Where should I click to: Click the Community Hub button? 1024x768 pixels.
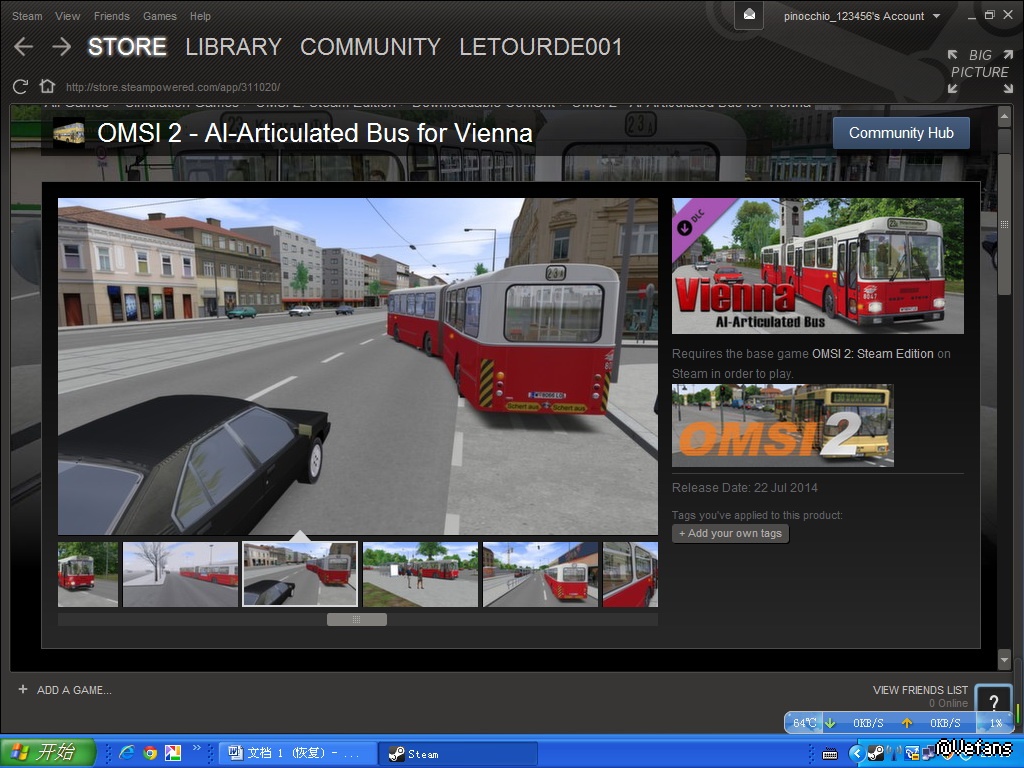[x=901, y=133]
